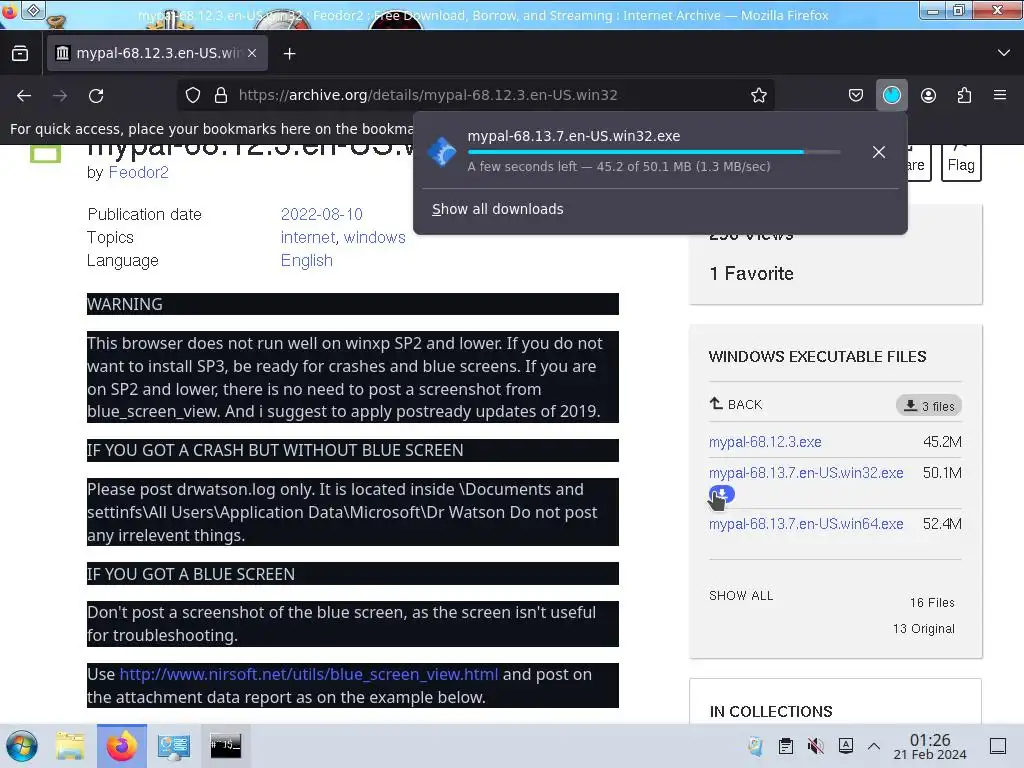Open clock showing 01:26

click(x=930, y=746)
